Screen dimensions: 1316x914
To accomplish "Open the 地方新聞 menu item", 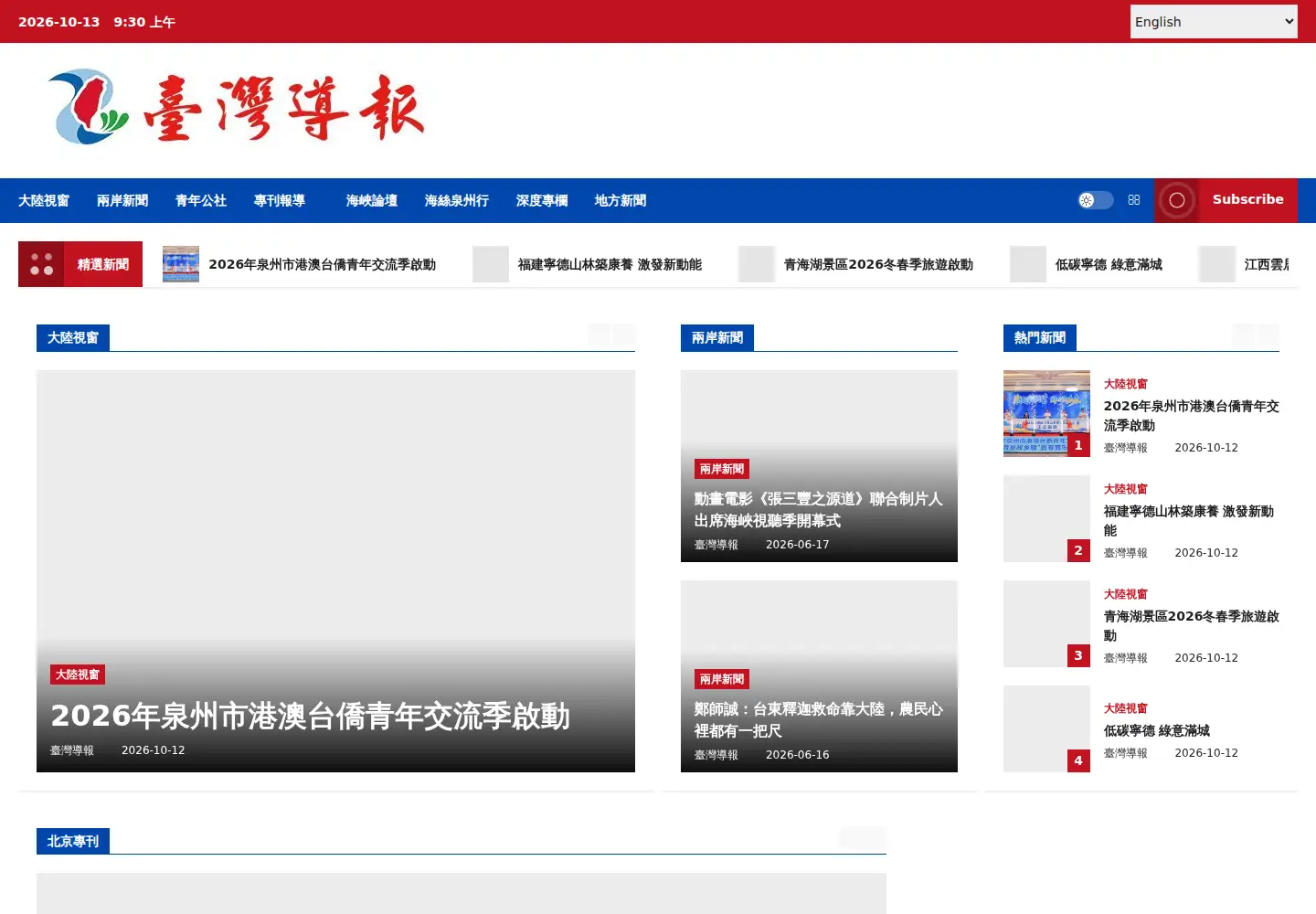I will 621,200.
